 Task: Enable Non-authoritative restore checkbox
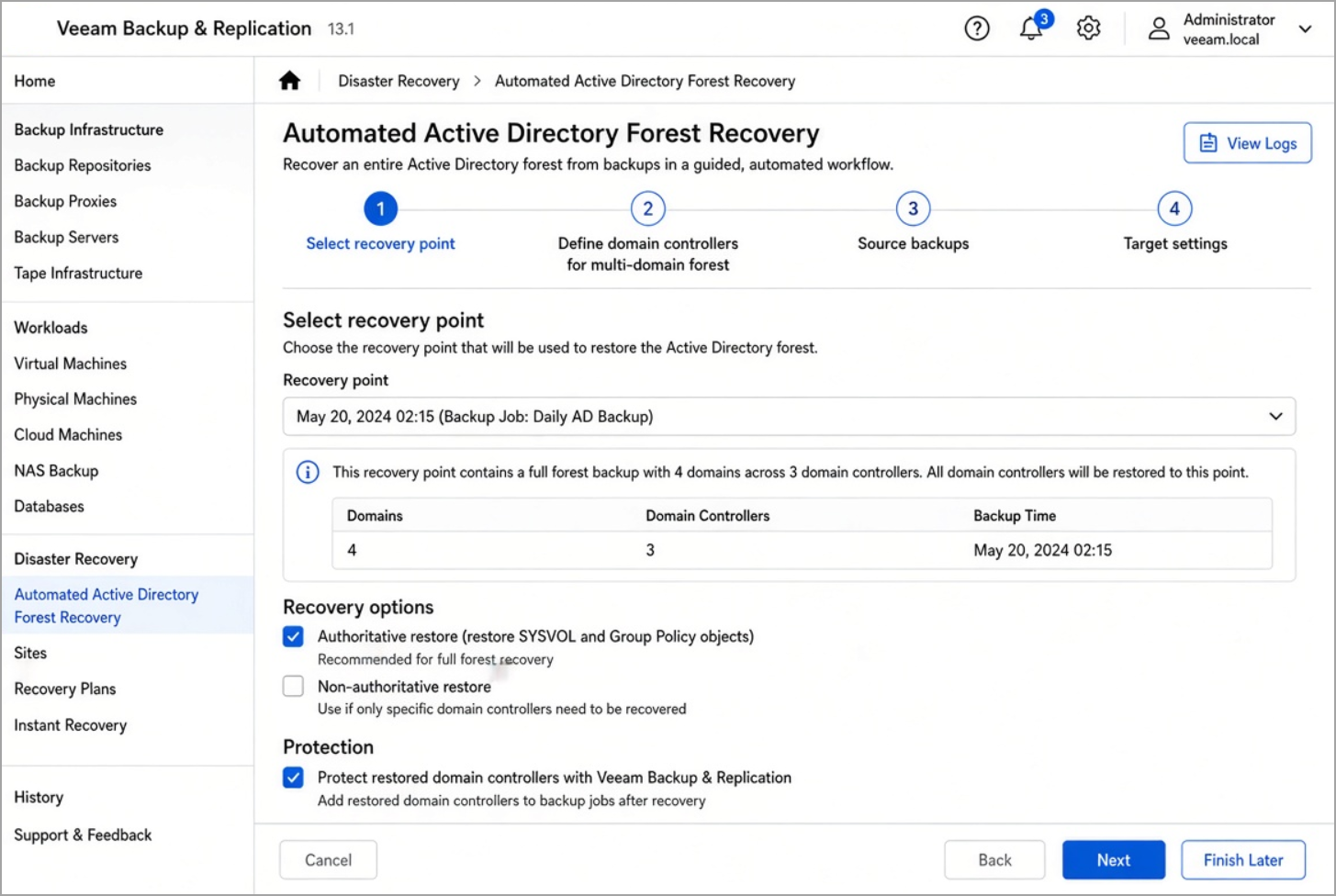pyautogui.click(x=293, y=687)
